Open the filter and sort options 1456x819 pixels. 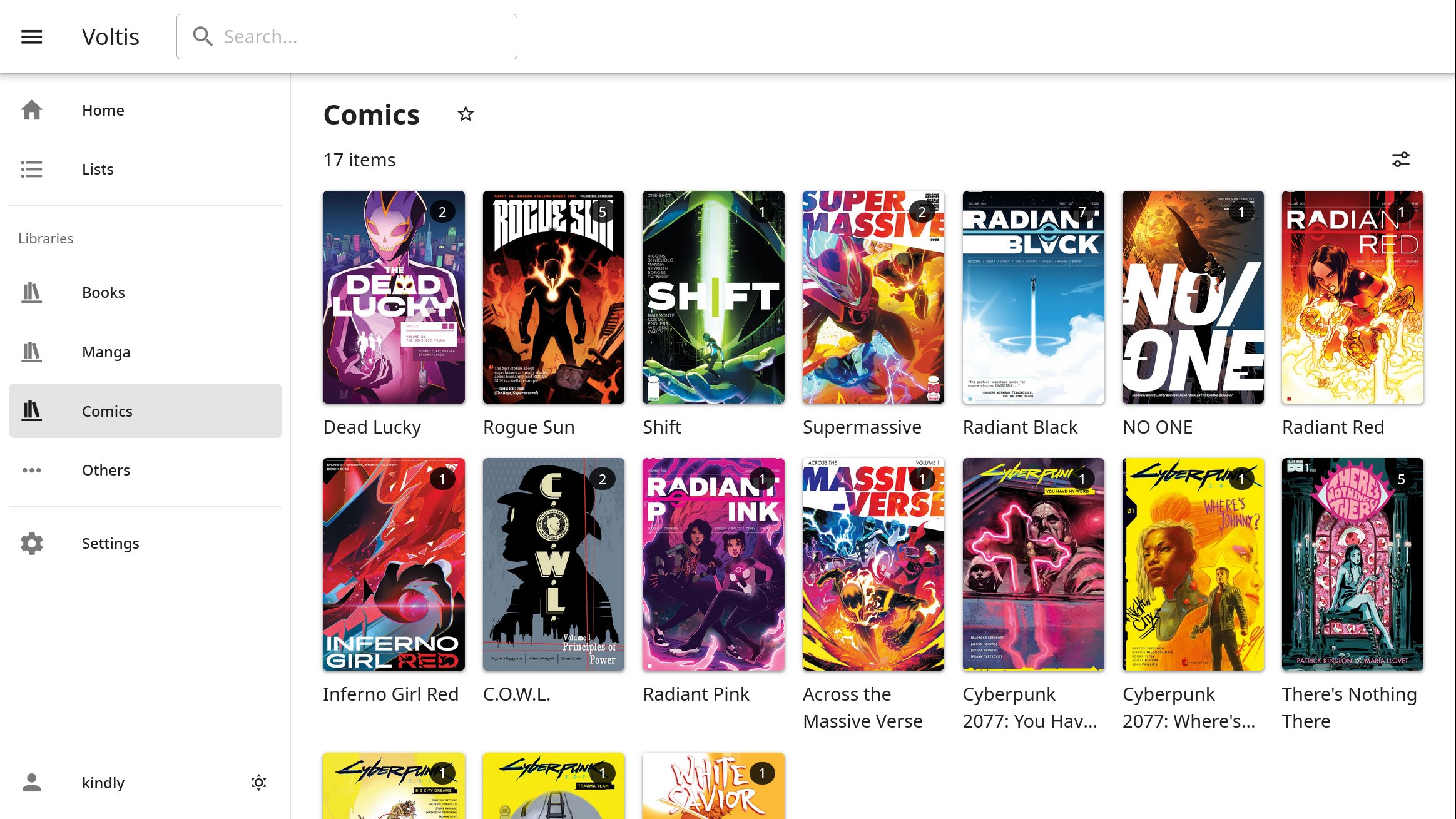(x=1400, y=160)
